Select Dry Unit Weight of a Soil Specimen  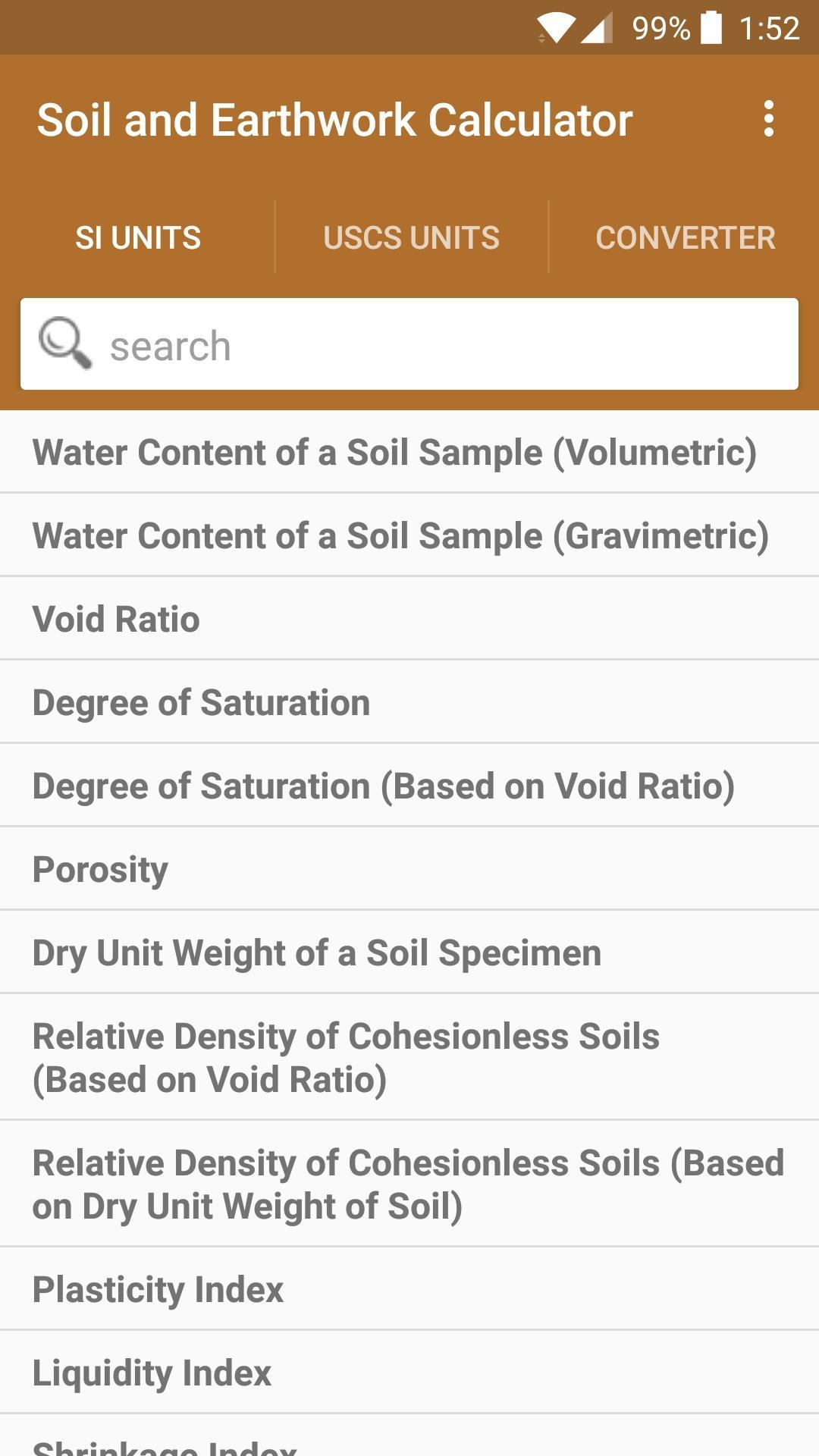coord(409,952)
